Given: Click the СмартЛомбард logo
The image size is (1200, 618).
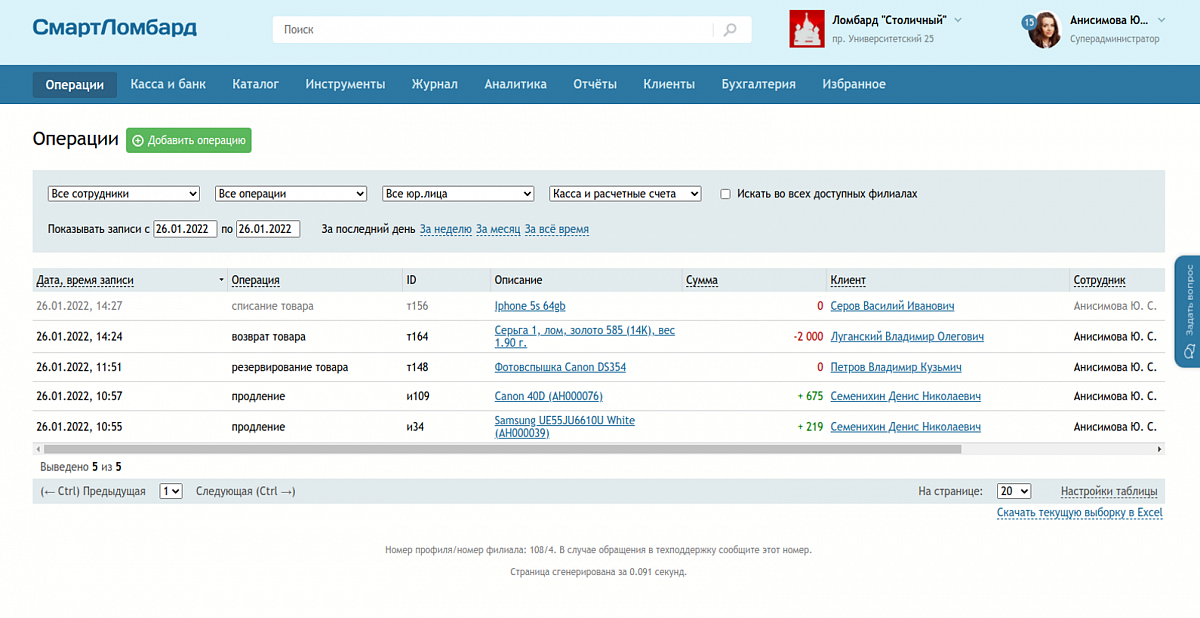Looking at the screenshot, I should (x=114, y=28).
